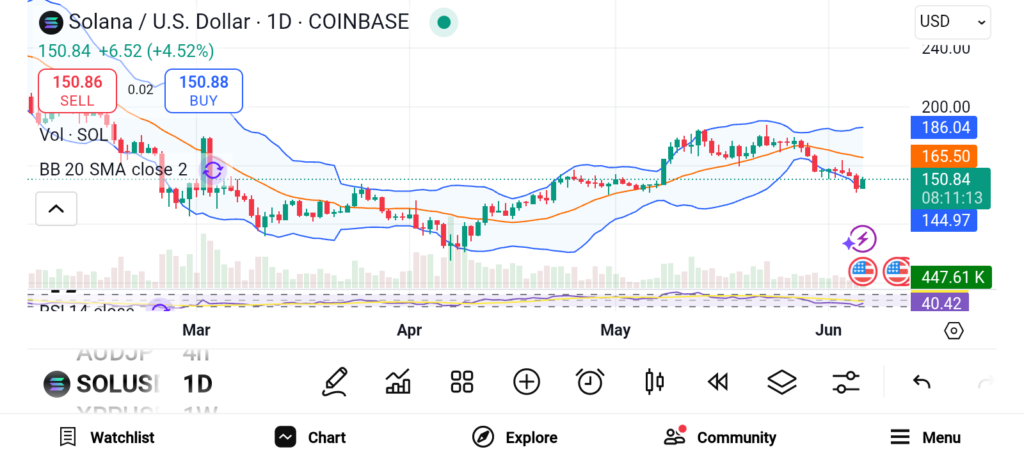Go to the Watchlist tab
Viewport: 1024px width, 461px height.
point(107,437)
